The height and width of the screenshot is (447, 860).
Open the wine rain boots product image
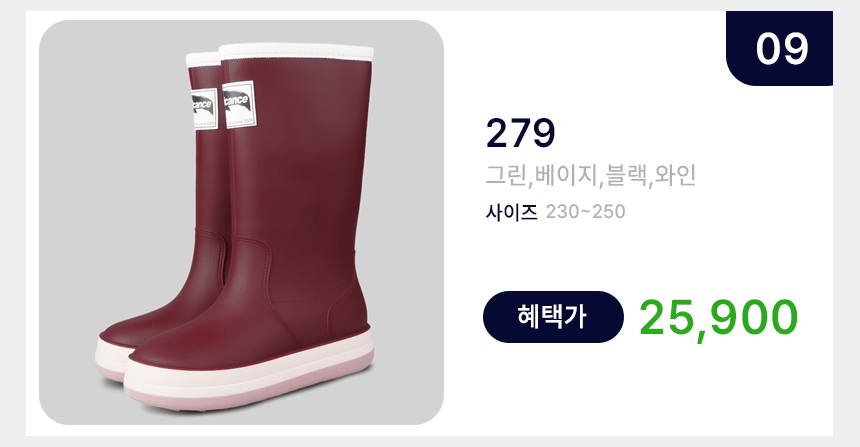[241, 222]
